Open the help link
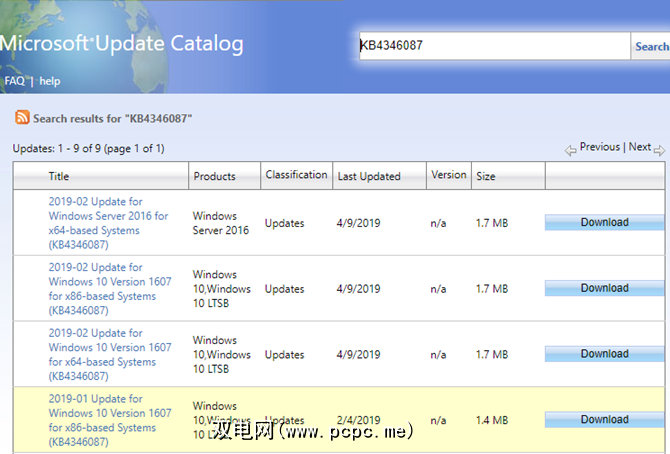The height and width of the screenshot is (454, 670). coord(50,81)
